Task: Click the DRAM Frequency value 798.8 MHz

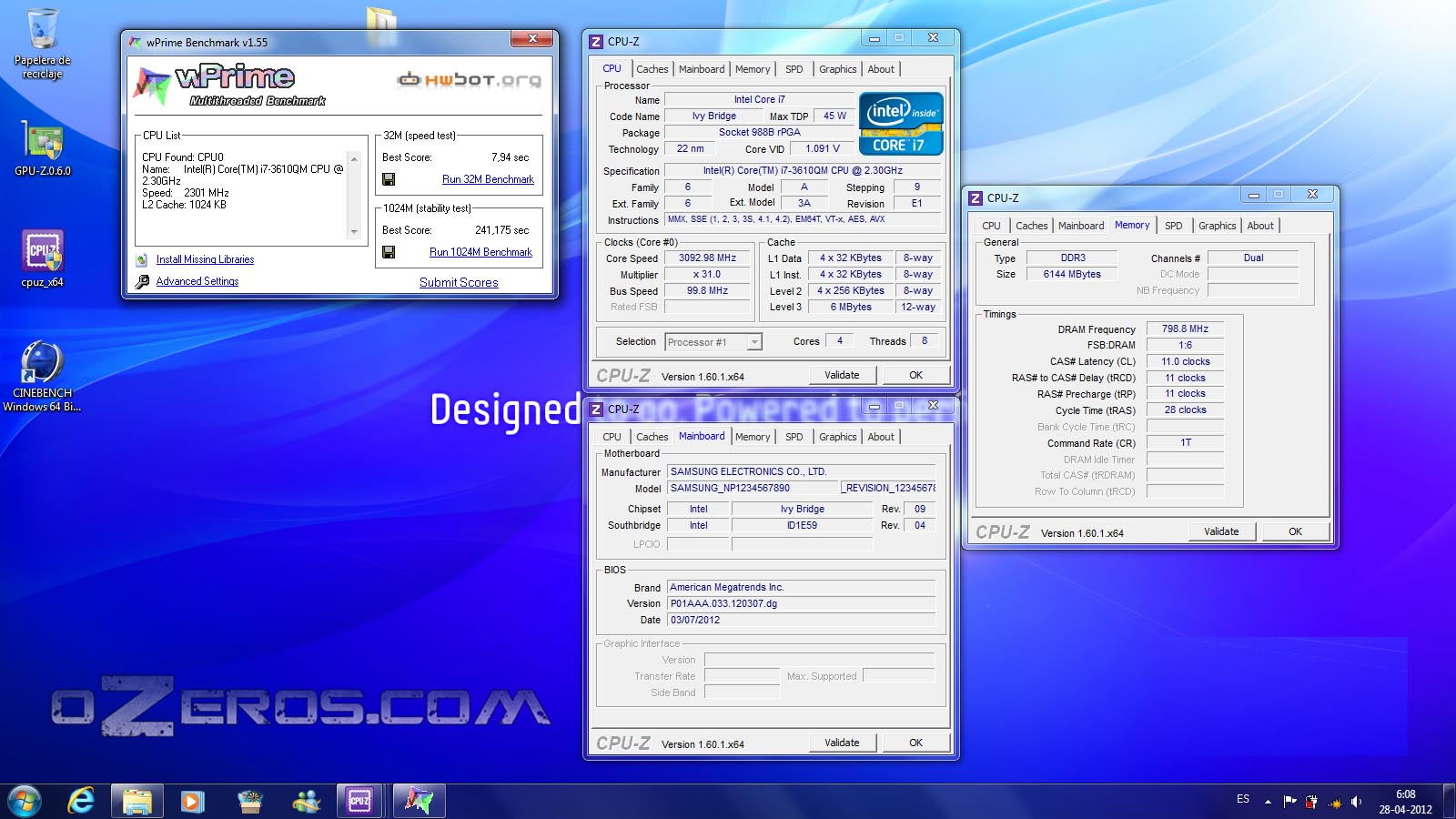Action: pyautogui.click(x=1185, y=329)
